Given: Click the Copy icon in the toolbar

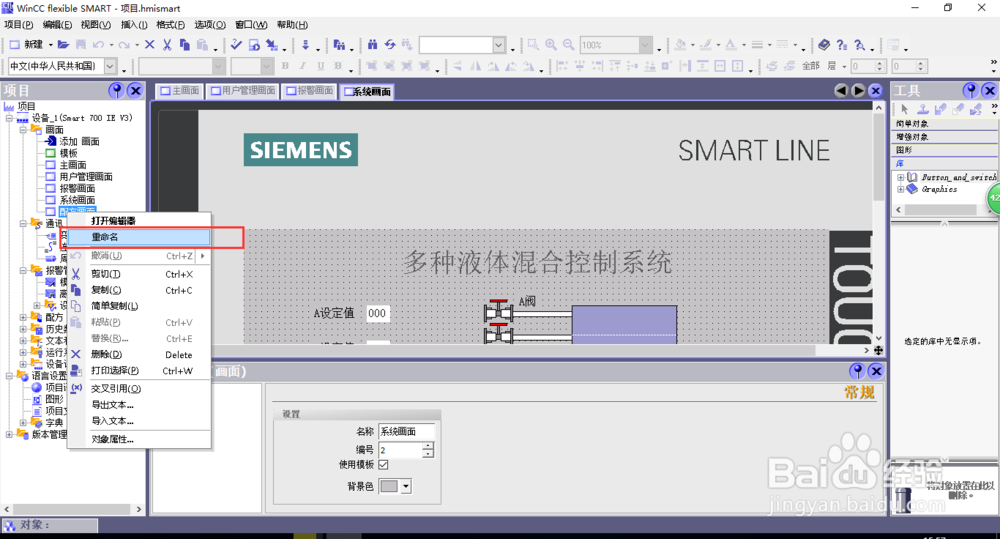Looking at the screenshot, I should 185,45.
